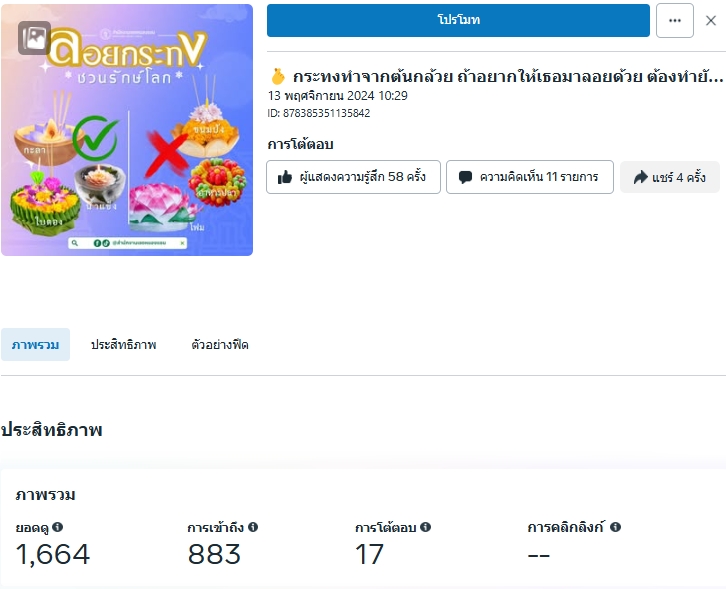The image size is (726, 589).
Task: Click the share arrow showing 4 shares
Action: (x=670, y=177)
